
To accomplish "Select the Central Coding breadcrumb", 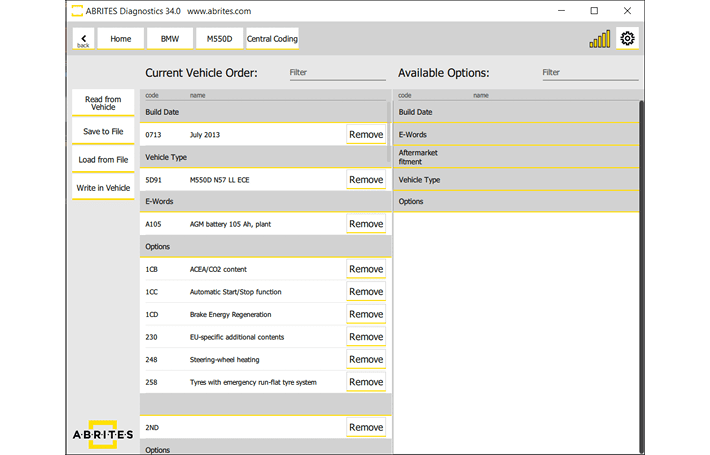I will point(272,39).
